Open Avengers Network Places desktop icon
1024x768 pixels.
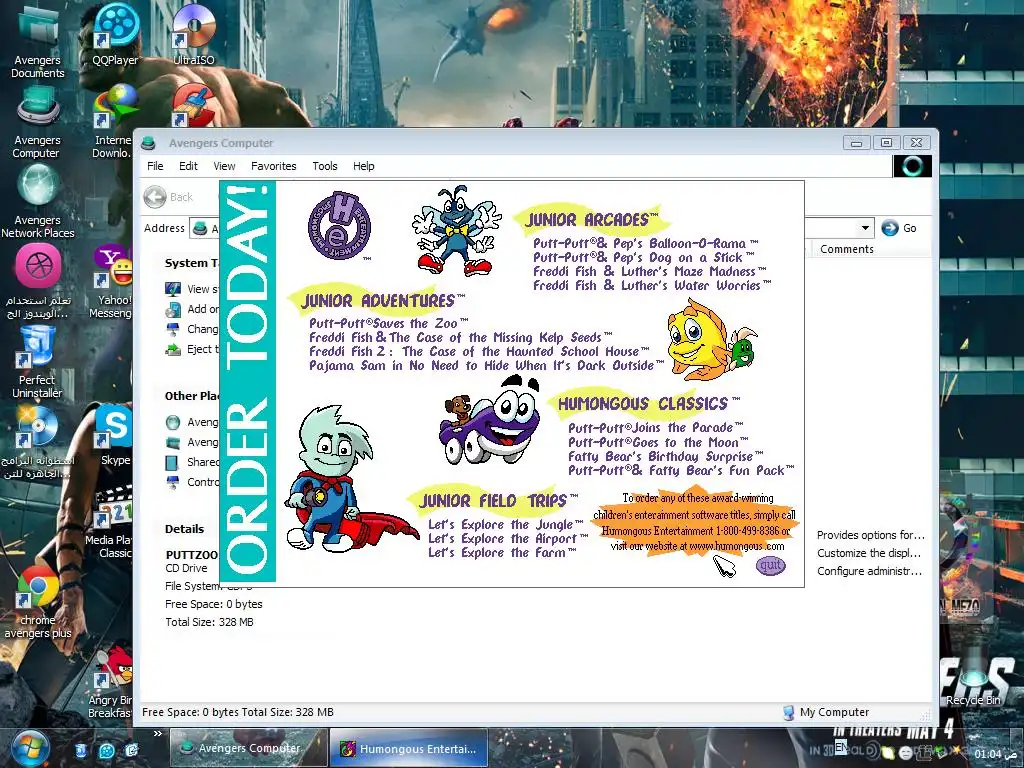tap(38, 202)
